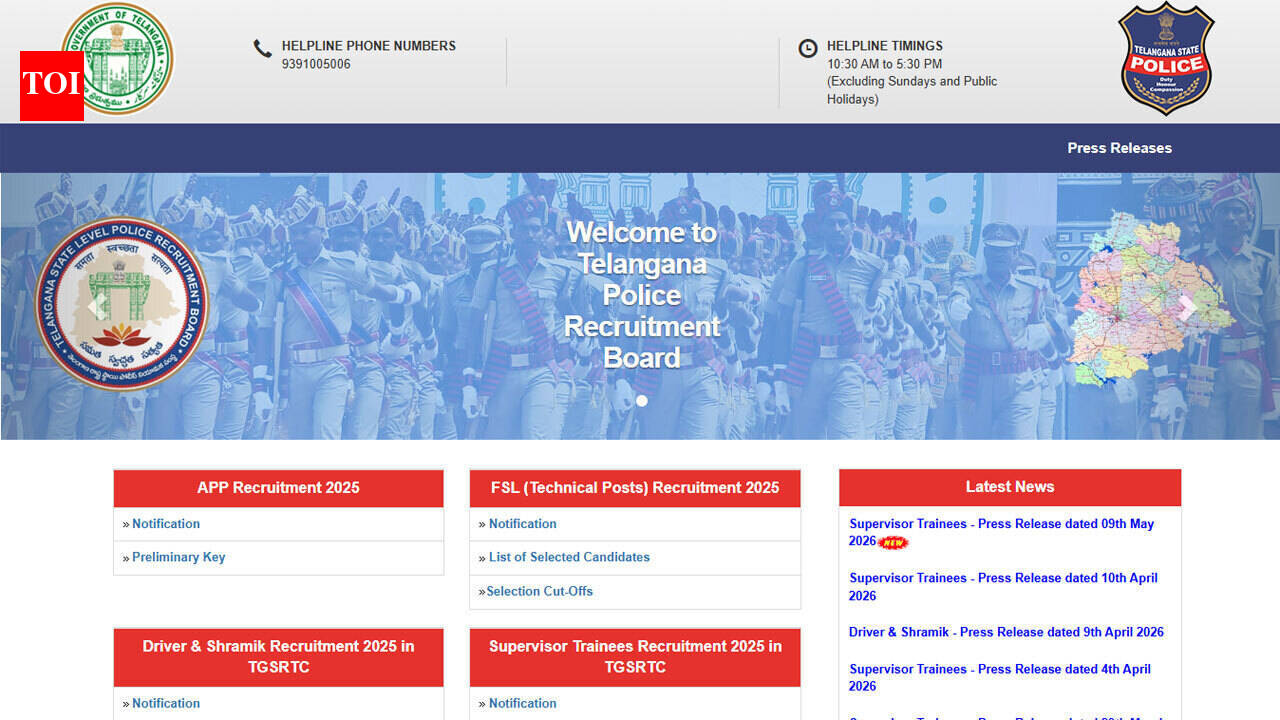Click Welcome to Telangana Police Recruitment Board heading

[x=642, y=295]
